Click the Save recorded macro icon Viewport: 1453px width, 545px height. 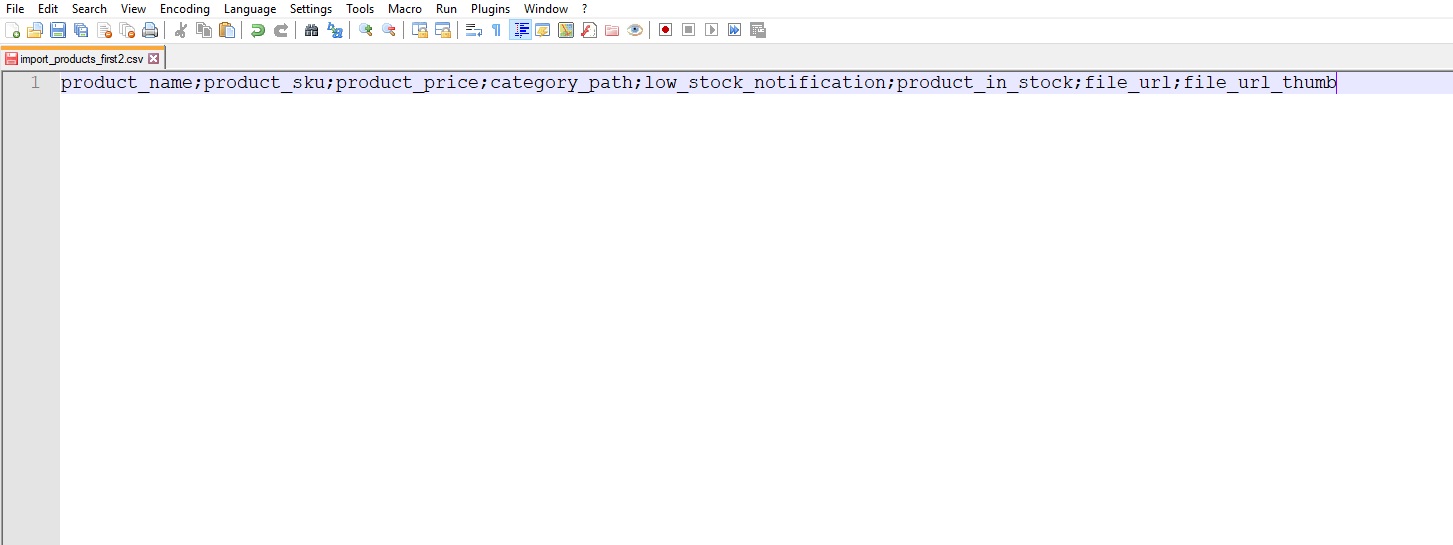[x=758, y=30]
